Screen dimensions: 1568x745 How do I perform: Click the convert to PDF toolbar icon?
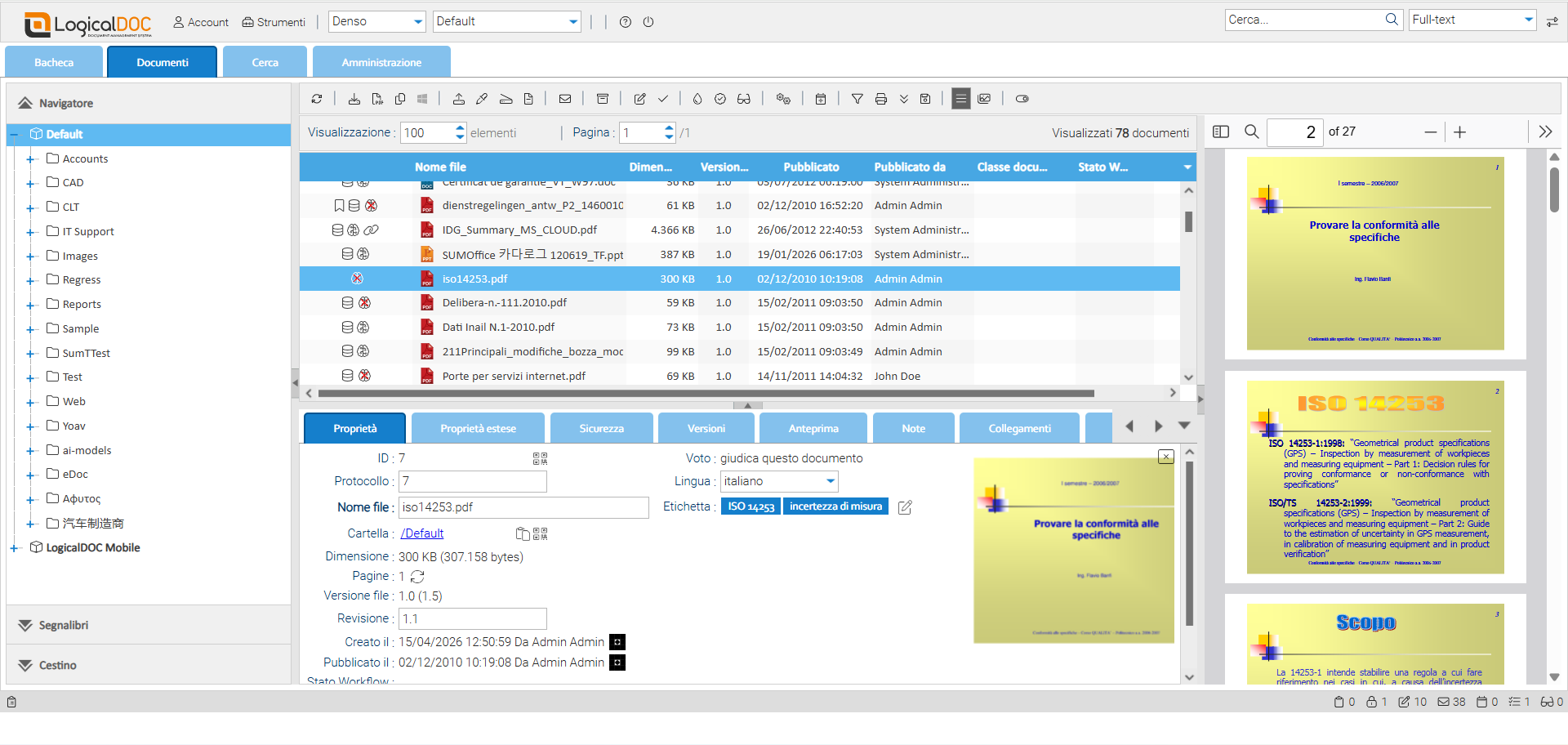click(377, 99)
